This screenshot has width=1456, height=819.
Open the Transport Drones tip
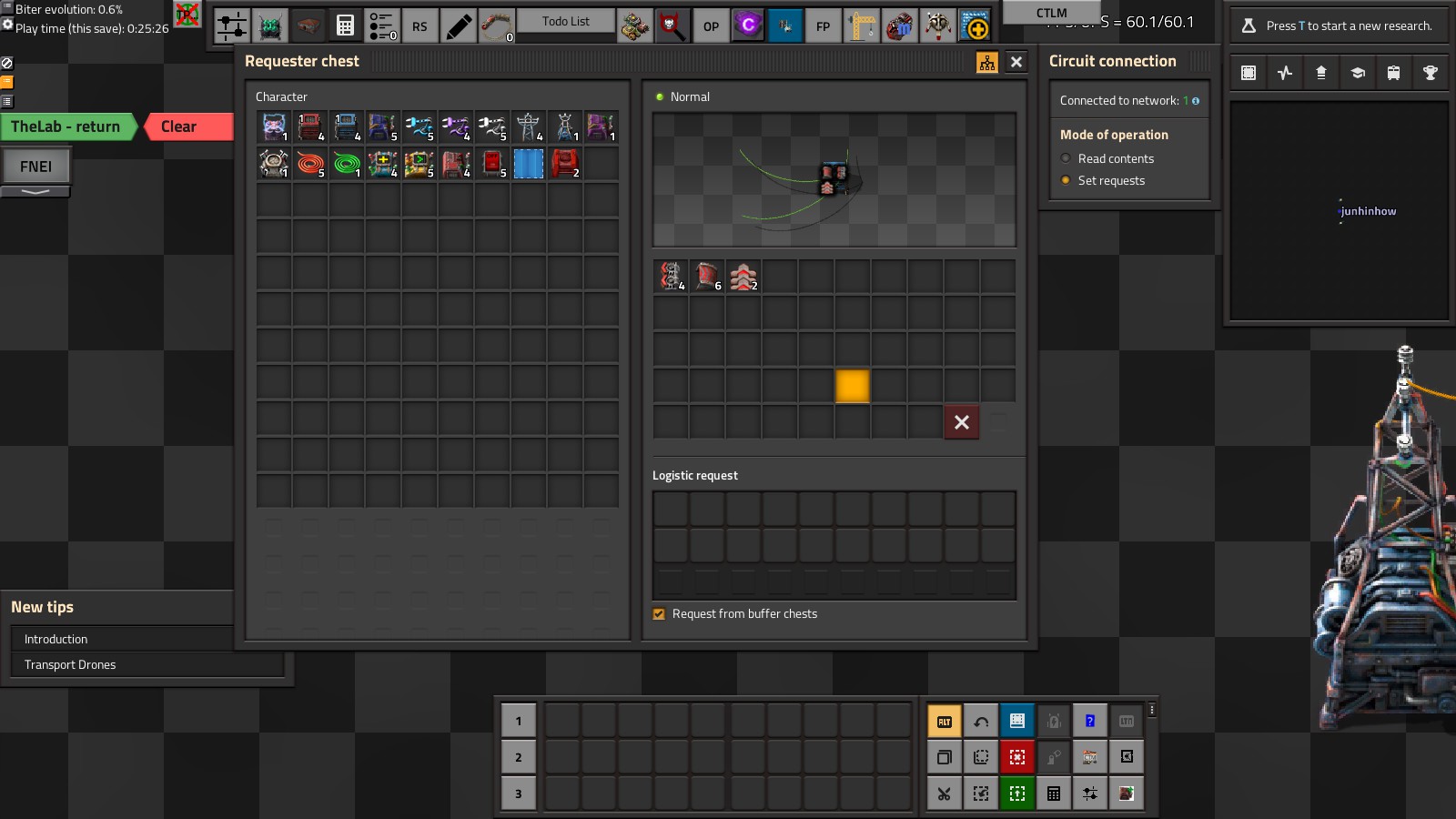click(x=70, y=665)
